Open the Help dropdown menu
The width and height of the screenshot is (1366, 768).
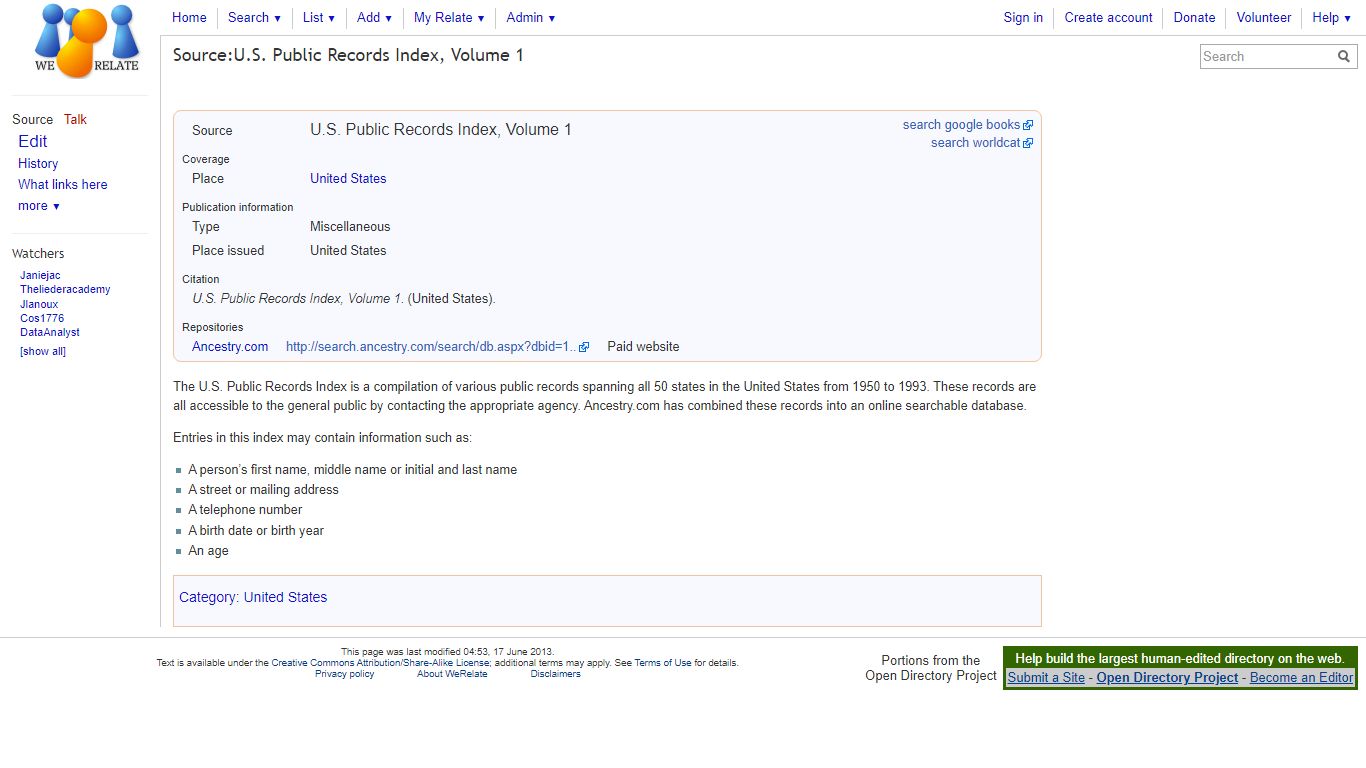1331,17
